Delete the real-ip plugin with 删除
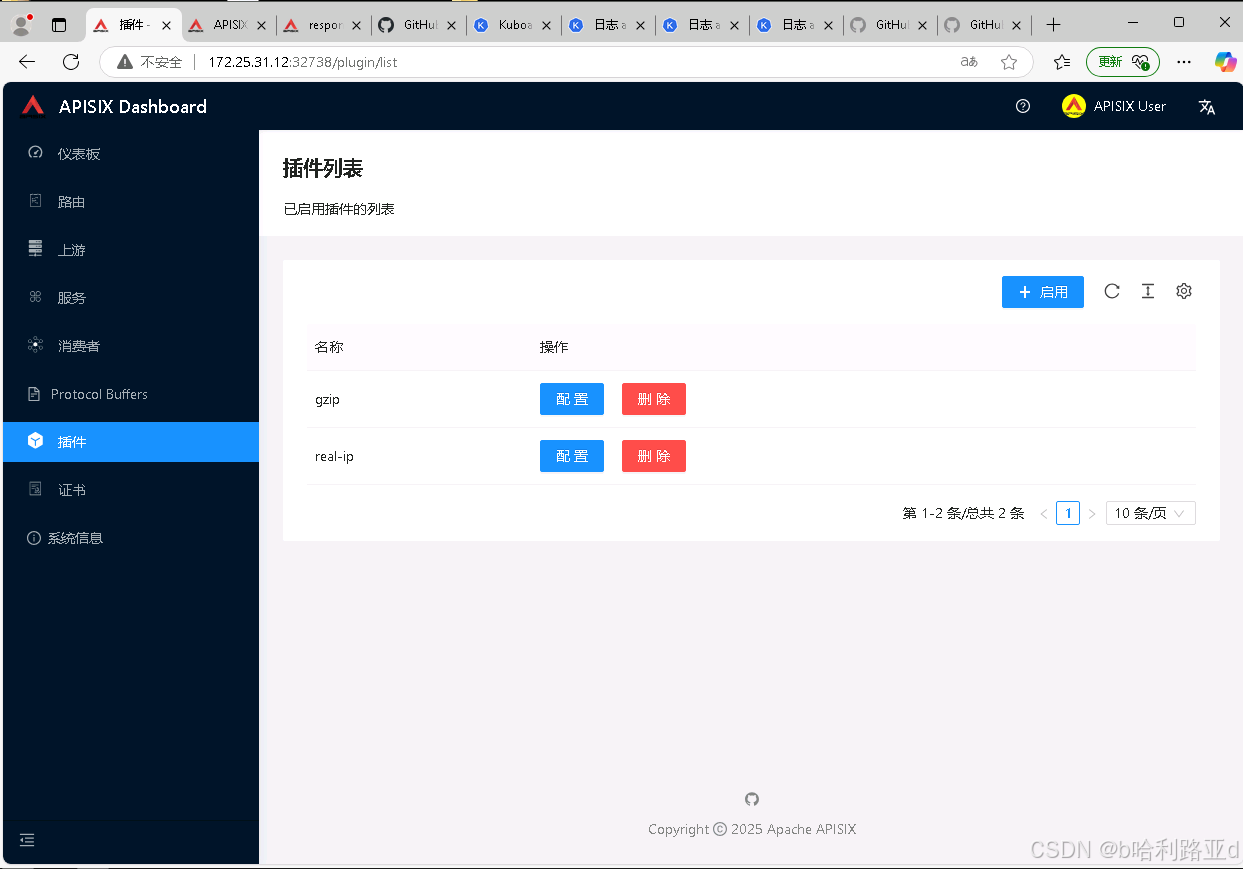Screen dimensions: 1243x869 [x=653, y=456]
